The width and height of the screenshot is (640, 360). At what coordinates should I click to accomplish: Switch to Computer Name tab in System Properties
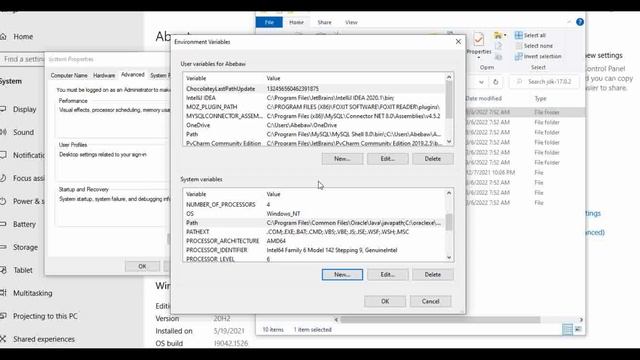[69, 76]
